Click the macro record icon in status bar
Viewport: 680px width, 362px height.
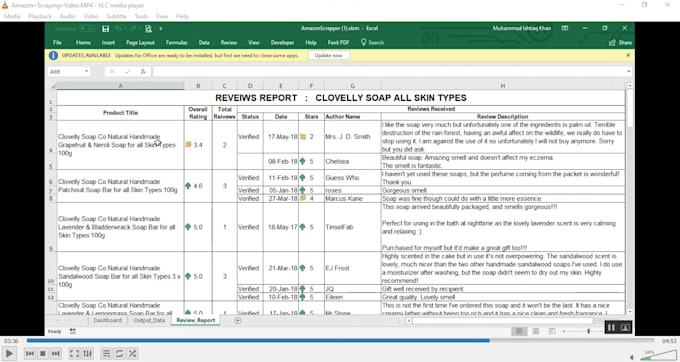72,332
